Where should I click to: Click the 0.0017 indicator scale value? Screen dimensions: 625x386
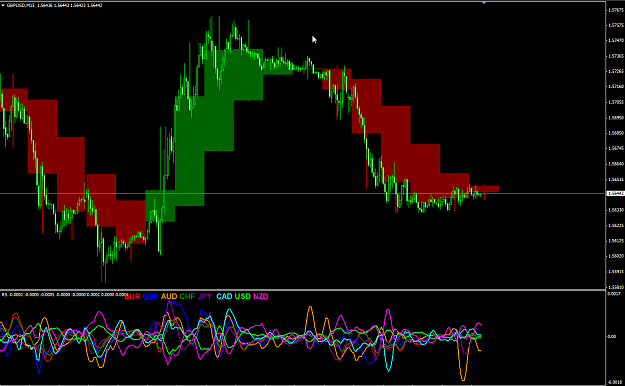click(x=613, y=294)
